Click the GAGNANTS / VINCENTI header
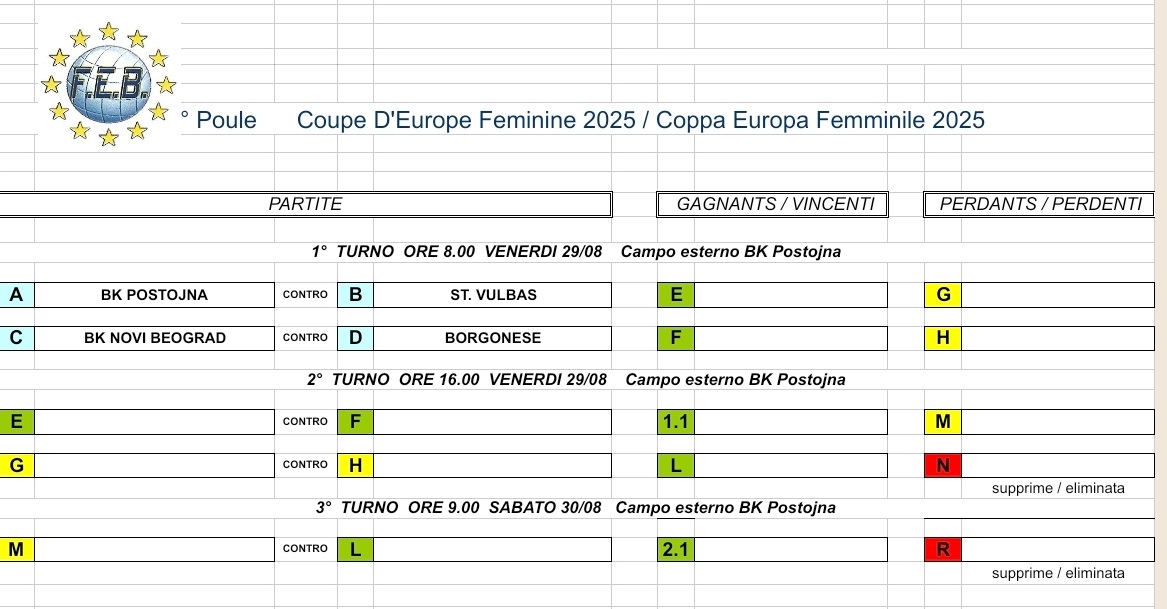This screenshot has height=609, width=1167. [773, 204]
